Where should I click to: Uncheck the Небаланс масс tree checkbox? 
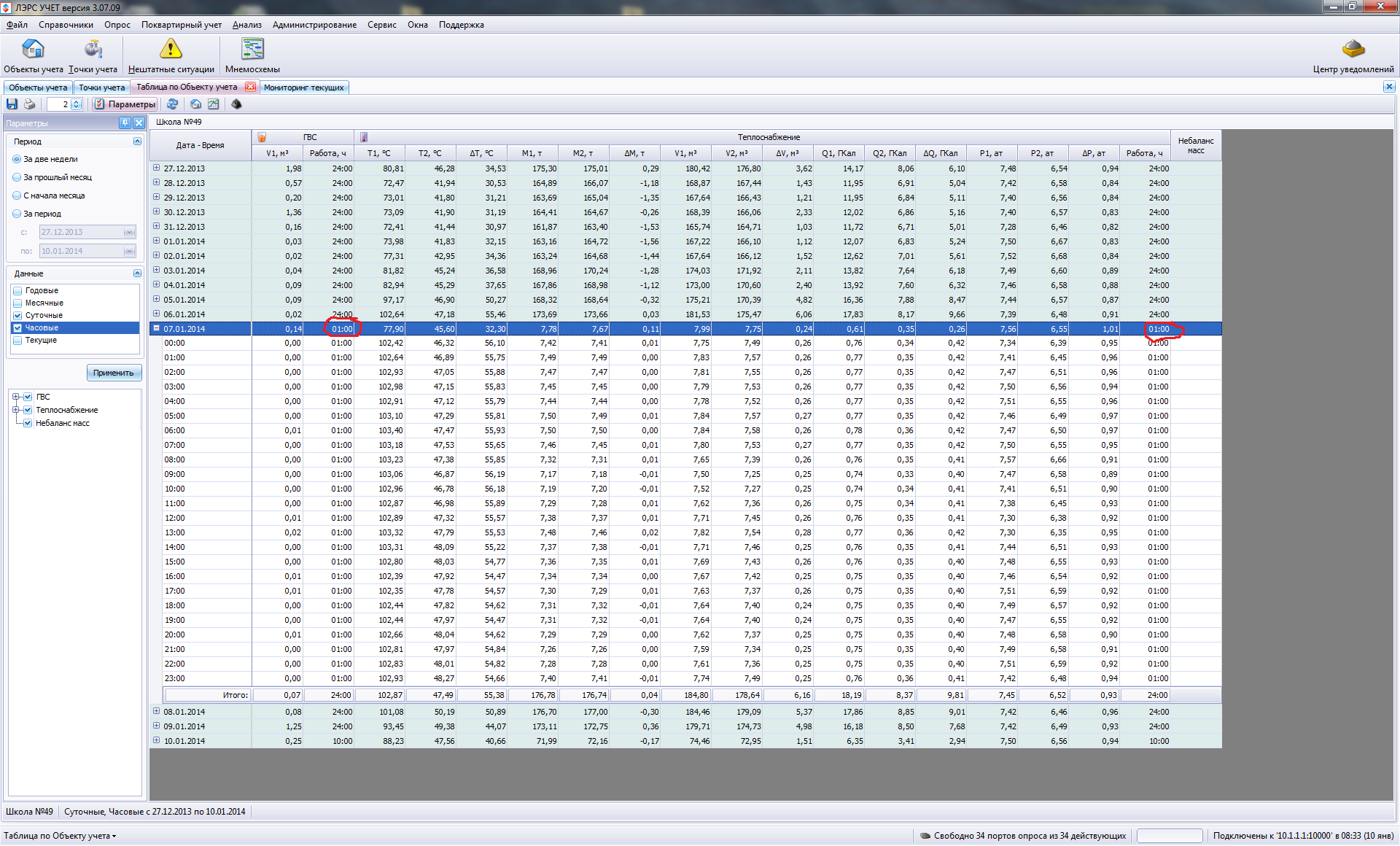28,423
